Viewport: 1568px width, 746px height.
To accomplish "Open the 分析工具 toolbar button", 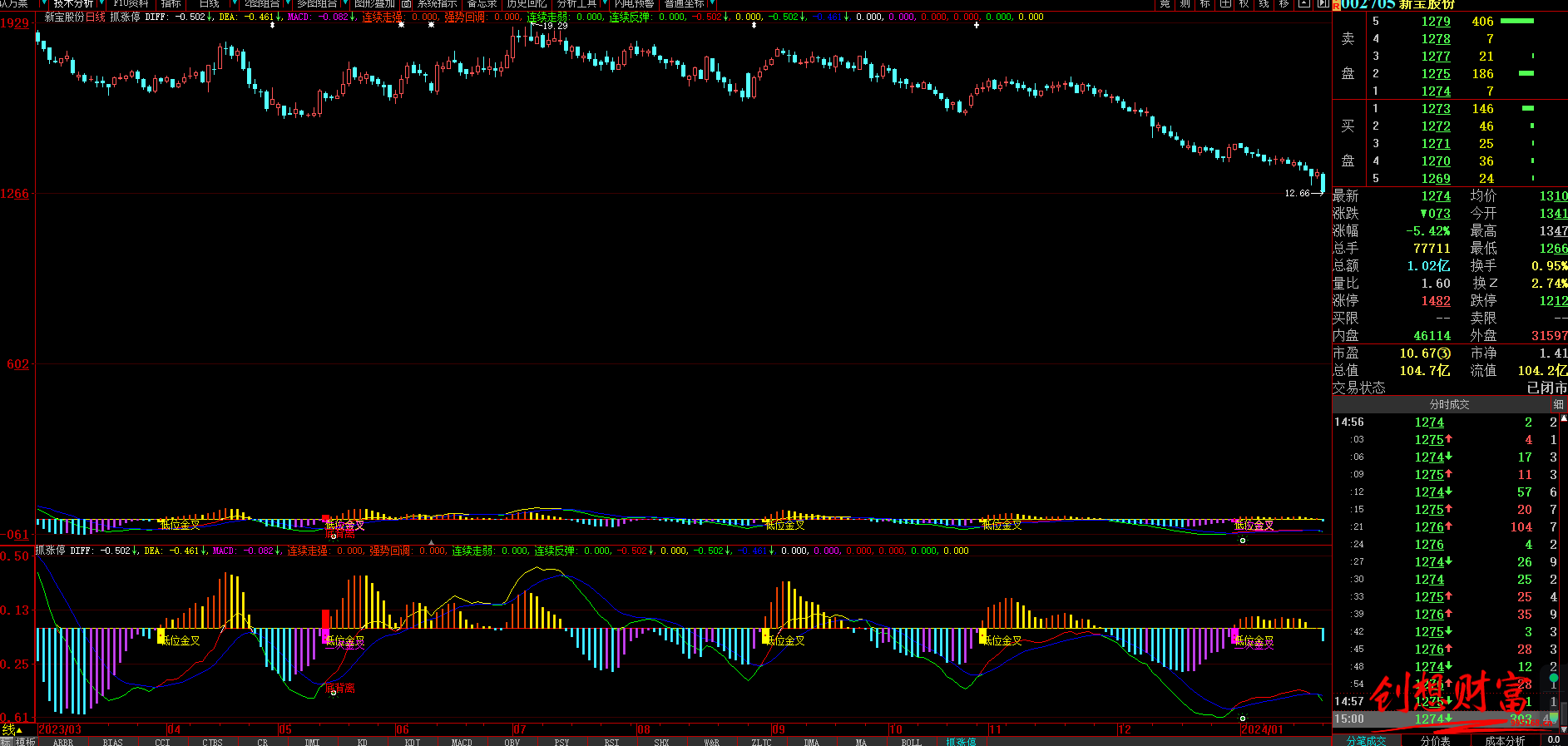I will [x=576, y=4].
